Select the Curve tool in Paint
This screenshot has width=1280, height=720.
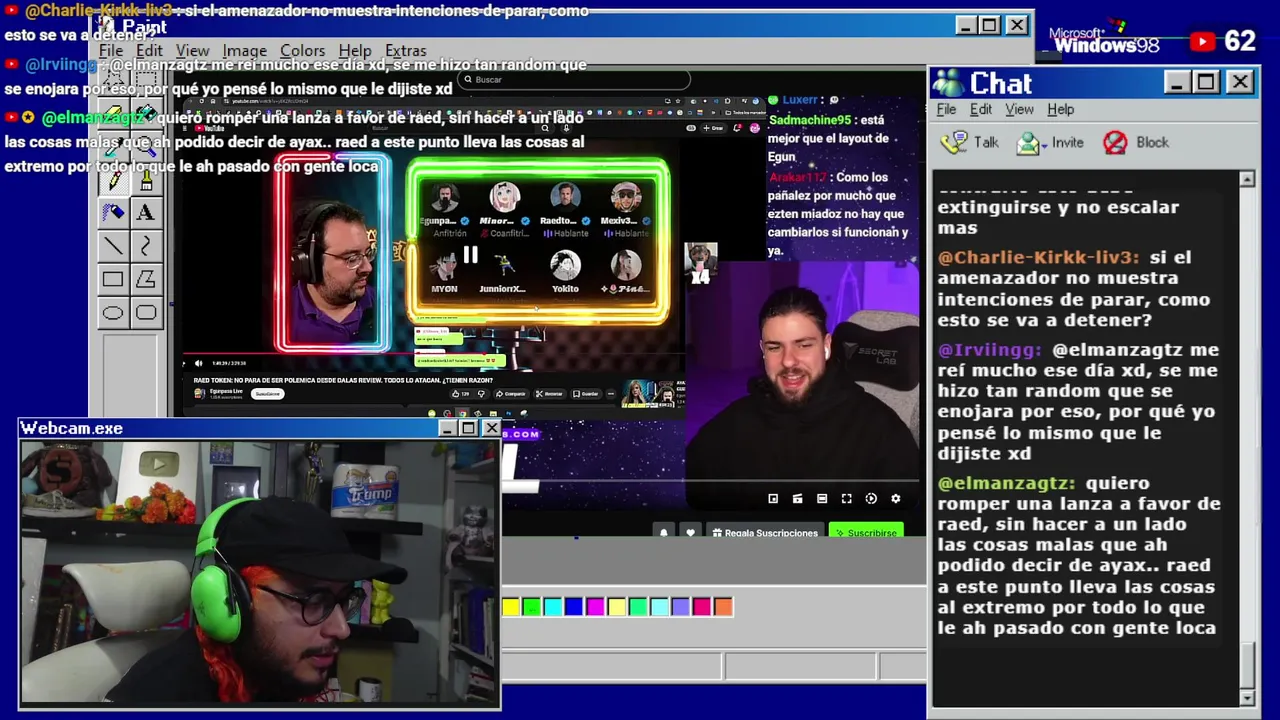(x=146, y=246)
